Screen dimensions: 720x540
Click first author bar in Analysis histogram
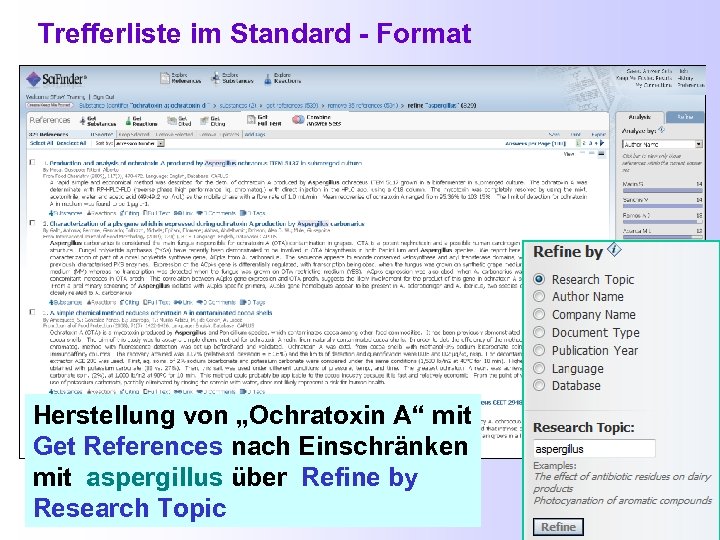point(662,190)
